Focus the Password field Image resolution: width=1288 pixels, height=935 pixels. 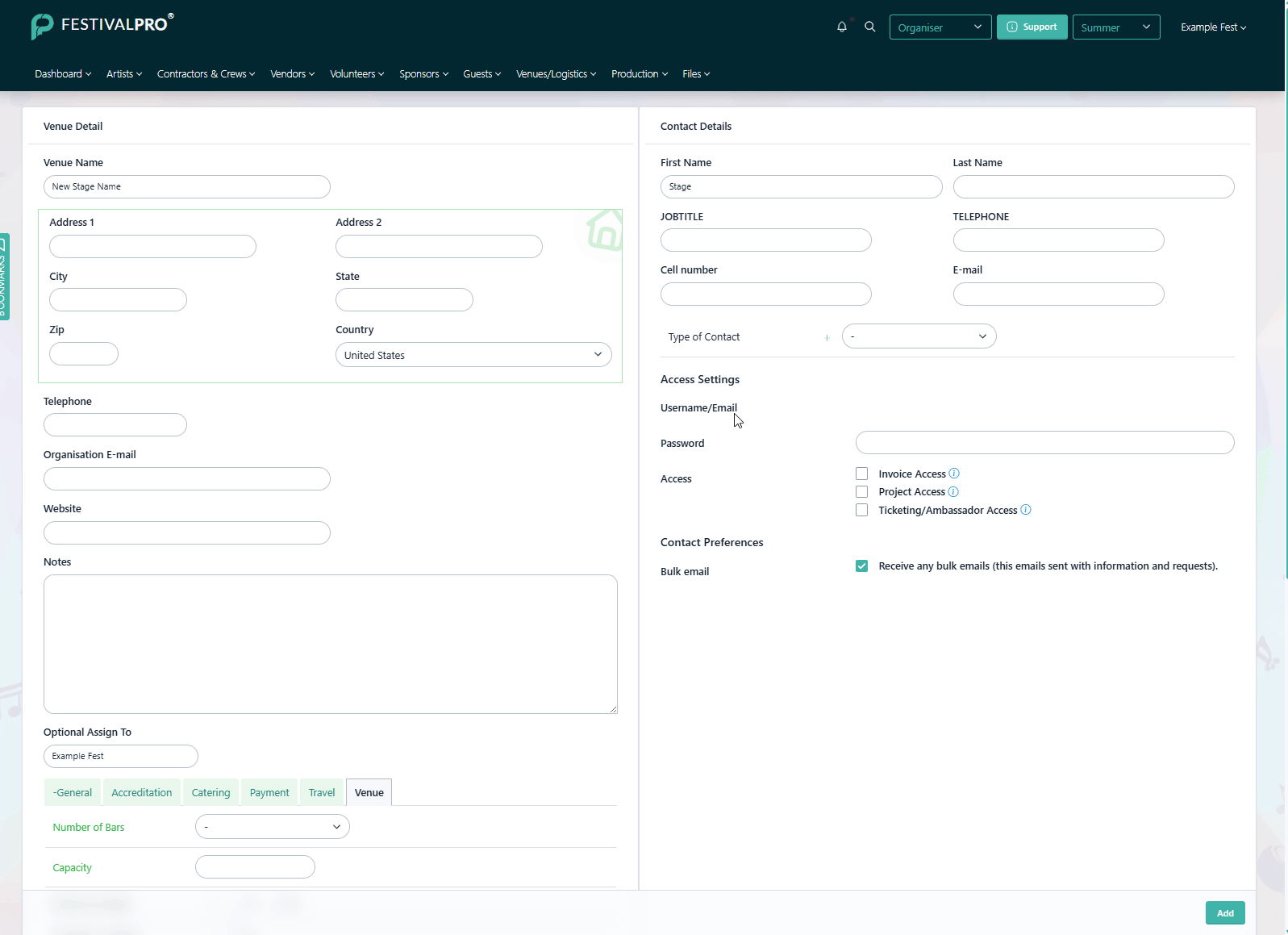pos(1045,442)
